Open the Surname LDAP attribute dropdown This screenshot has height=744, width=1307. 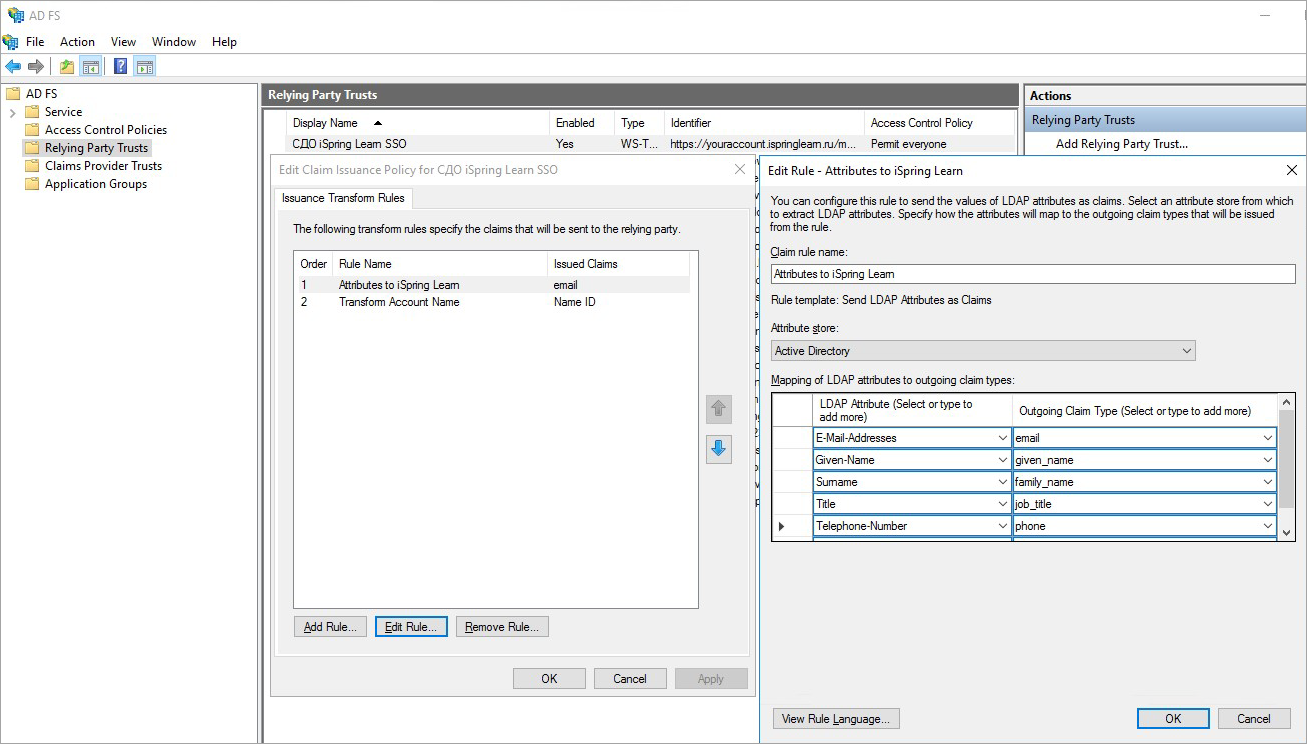[1003, 482]
